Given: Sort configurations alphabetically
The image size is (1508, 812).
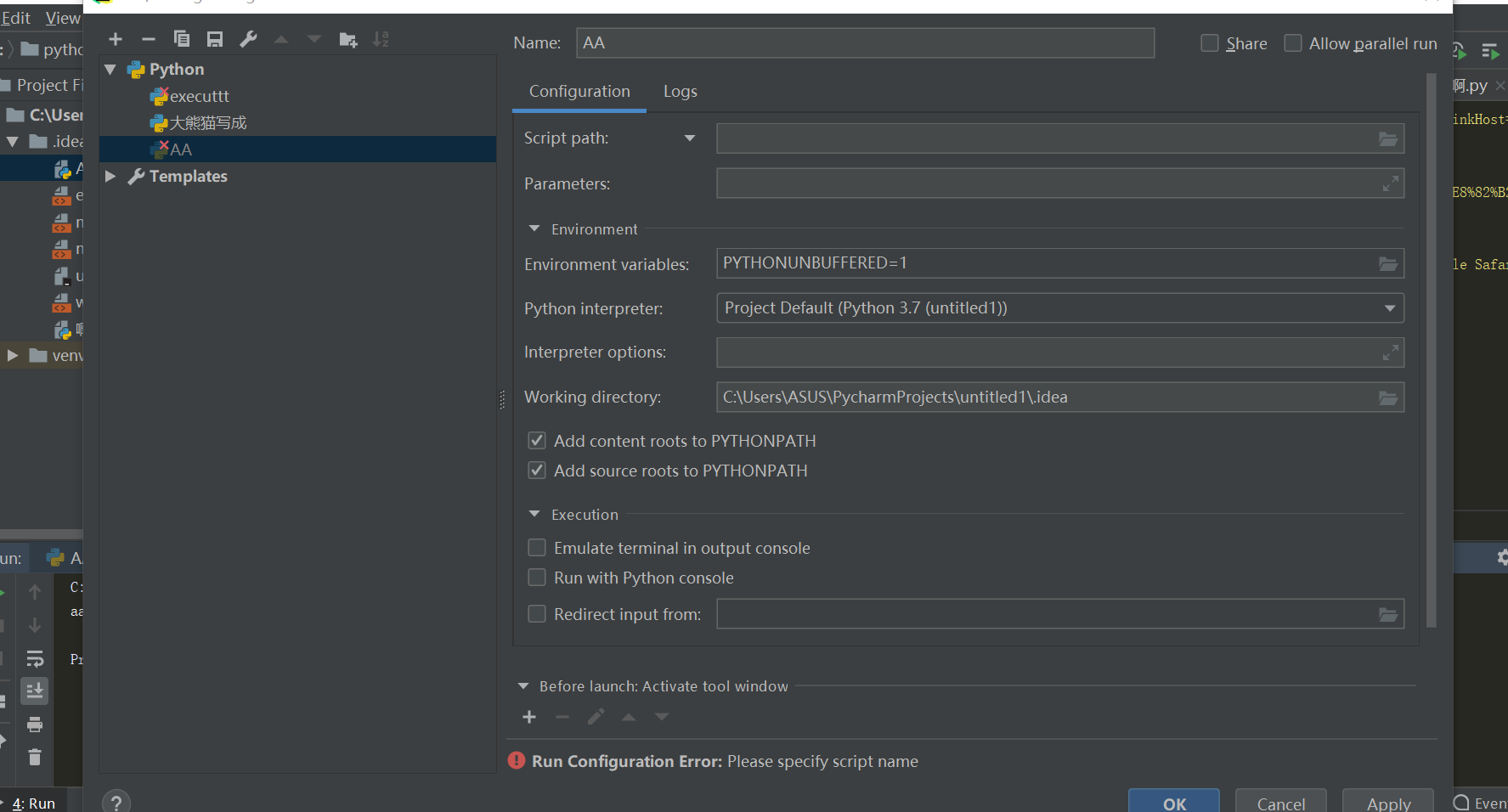Looking at the screenshot, I should 380,38.
